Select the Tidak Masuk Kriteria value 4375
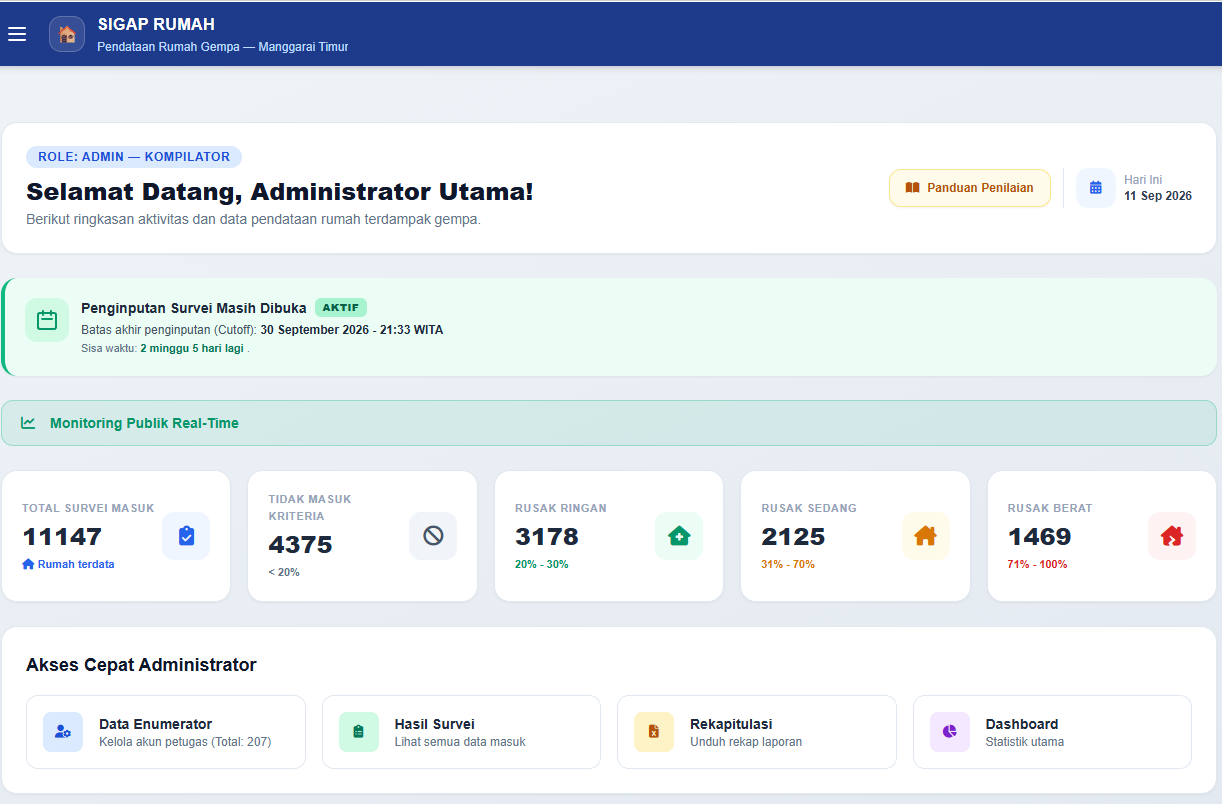Viewport: 1222px width, 804px height. point(300,545)
